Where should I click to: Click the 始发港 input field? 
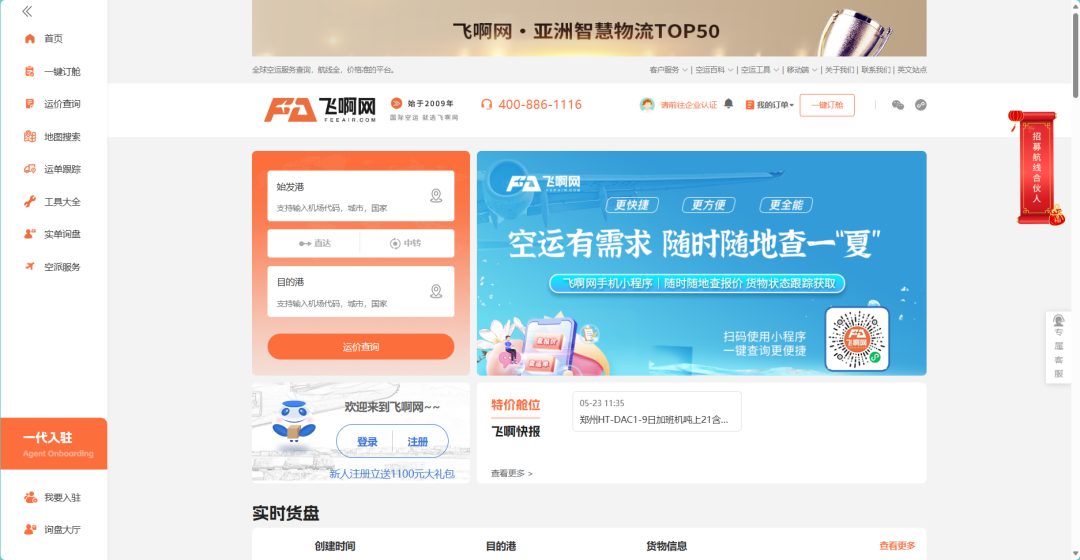(x=361, y=196)
